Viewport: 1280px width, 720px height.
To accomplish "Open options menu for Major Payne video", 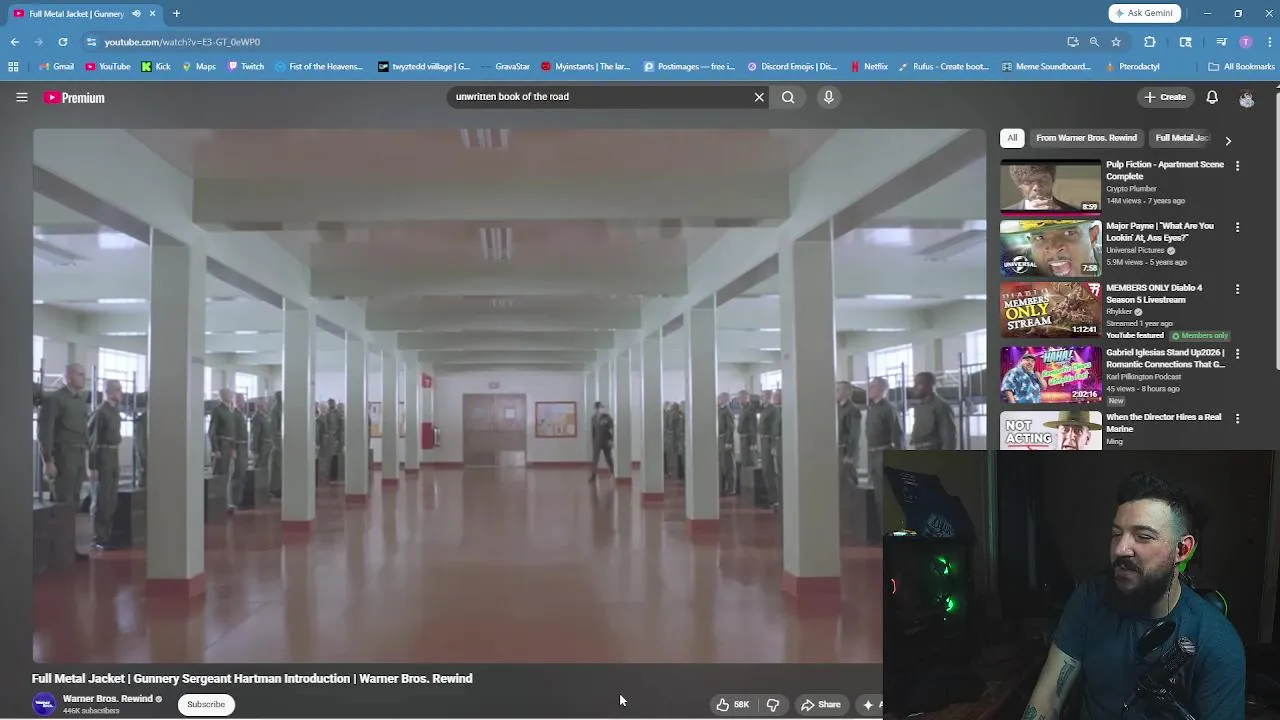I will tap(1237, 228).
